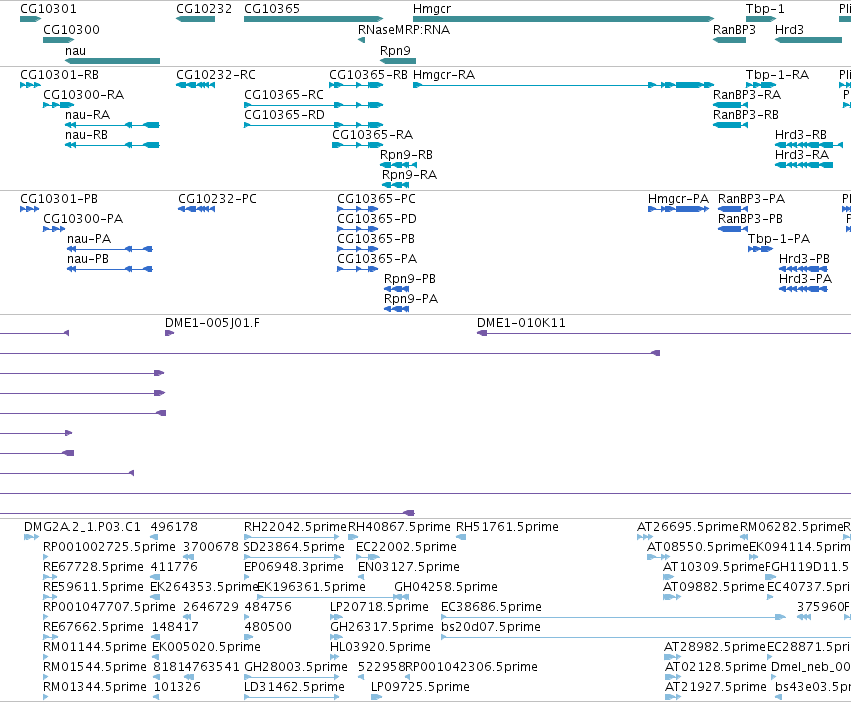Select the DME1-010K11 clone label
Screen dimensions: 851x702
(522, 324)
